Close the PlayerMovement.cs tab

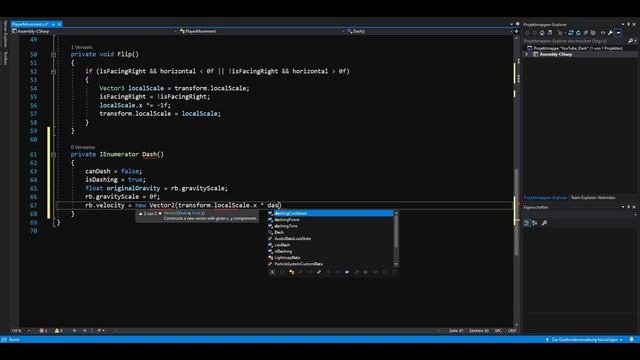pos(59,24)
